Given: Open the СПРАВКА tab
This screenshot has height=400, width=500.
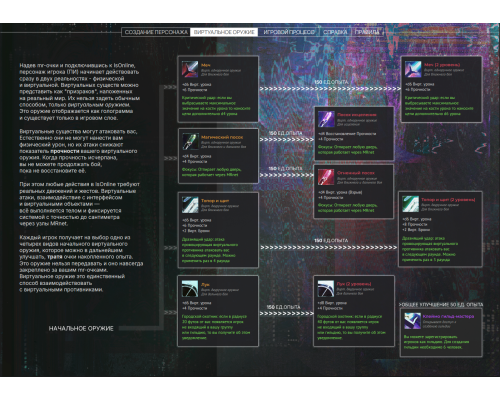Looking at the screenshot, I should tap(335, 32).
